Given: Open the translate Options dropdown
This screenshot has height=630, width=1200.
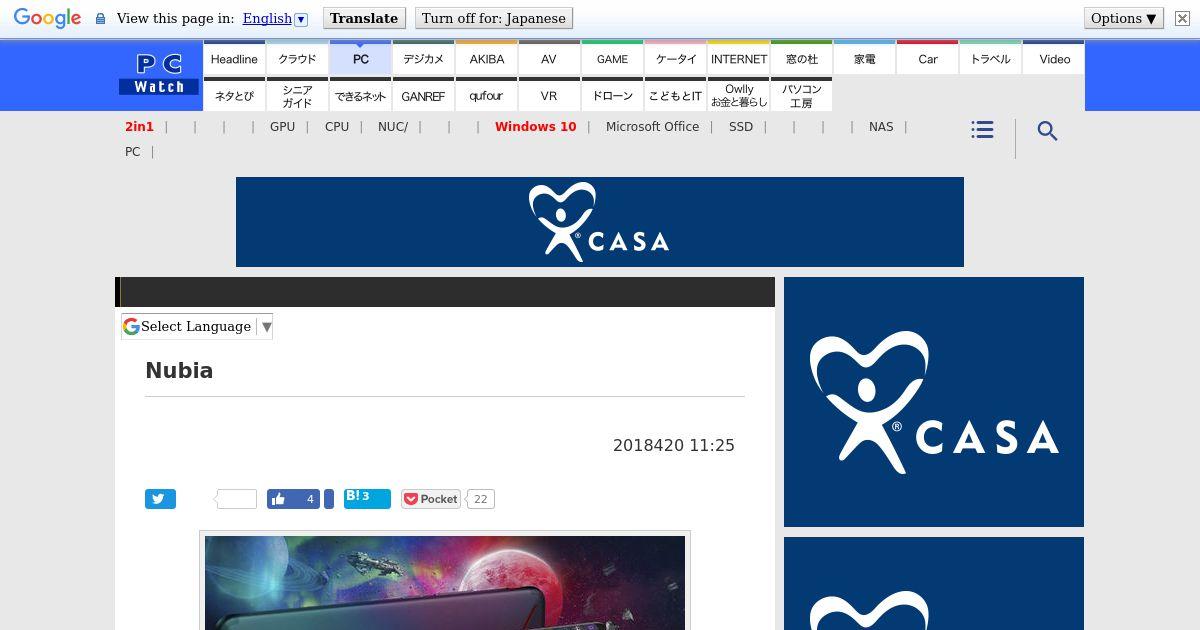Looking at the screenshot, I should [1124, 18].
